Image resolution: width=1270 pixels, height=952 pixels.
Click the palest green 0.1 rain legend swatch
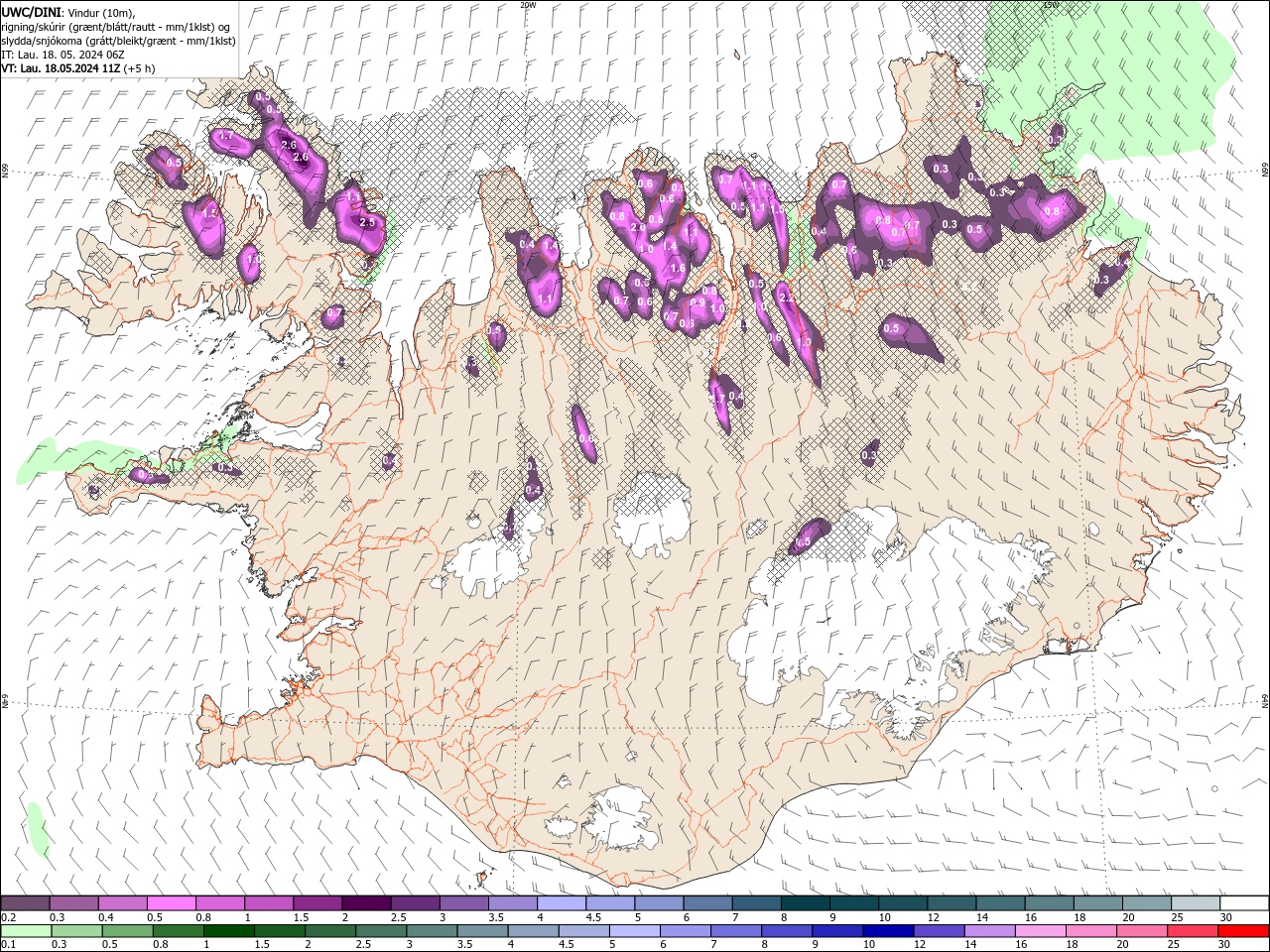(x=26, y=931)
